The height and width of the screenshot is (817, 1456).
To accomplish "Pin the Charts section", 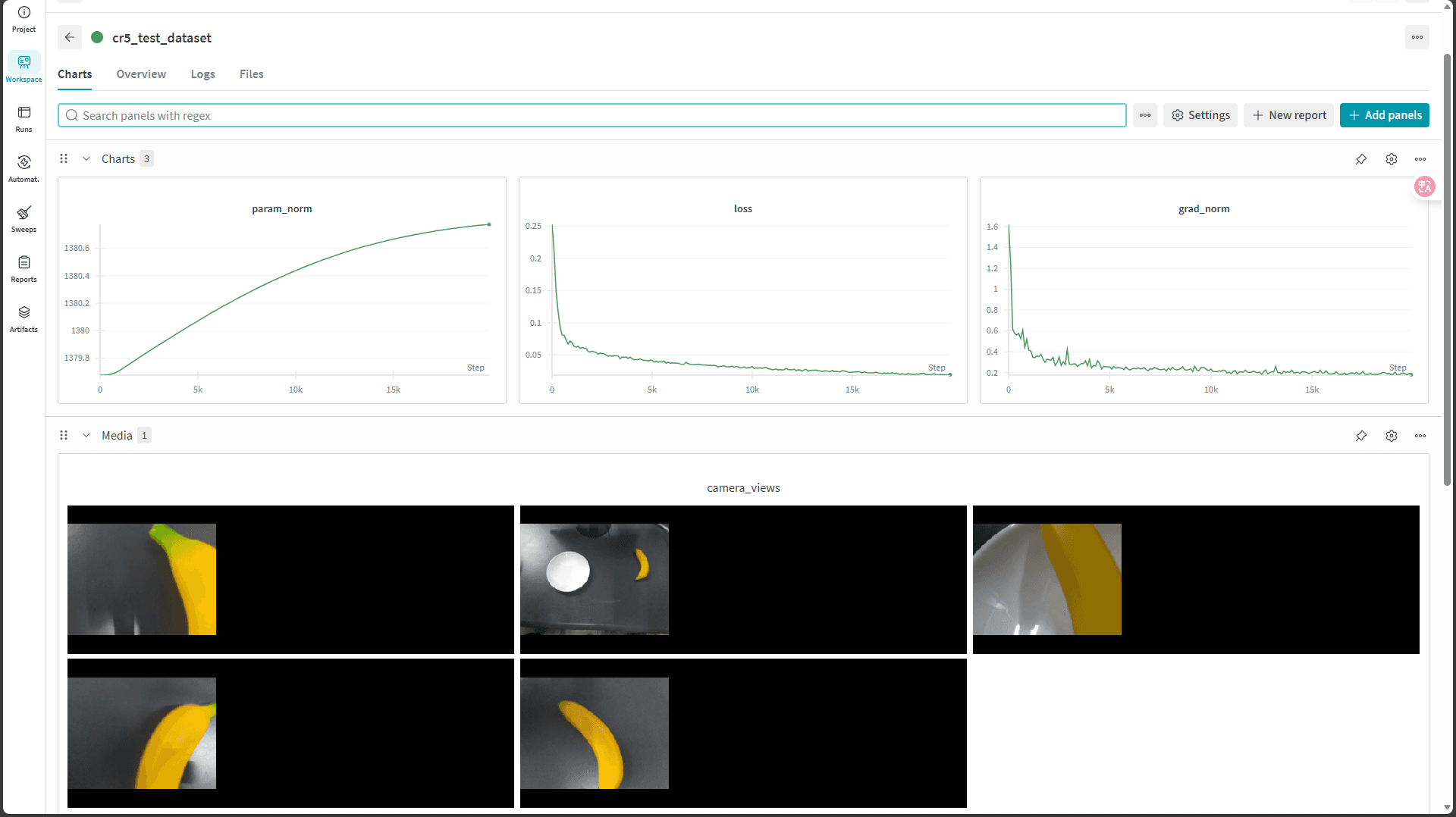I will pos(1361,159).
